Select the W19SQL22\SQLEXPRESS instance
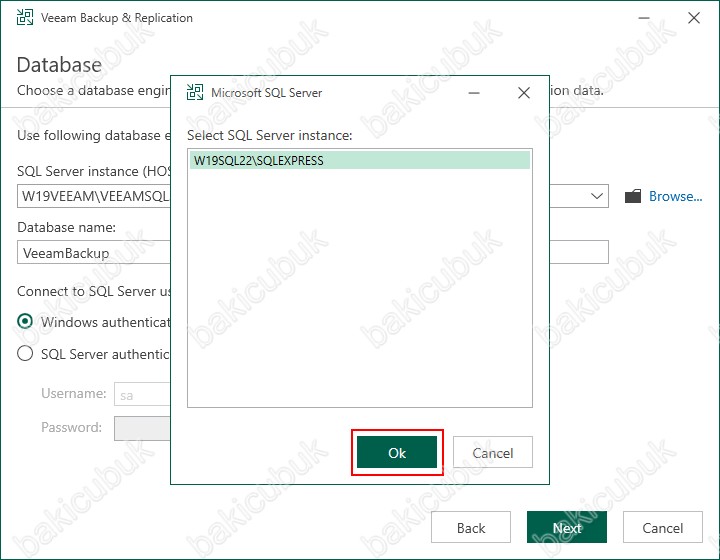Image resolution: width=720 pixels, height=560 pixels. [x=360, y=160]
